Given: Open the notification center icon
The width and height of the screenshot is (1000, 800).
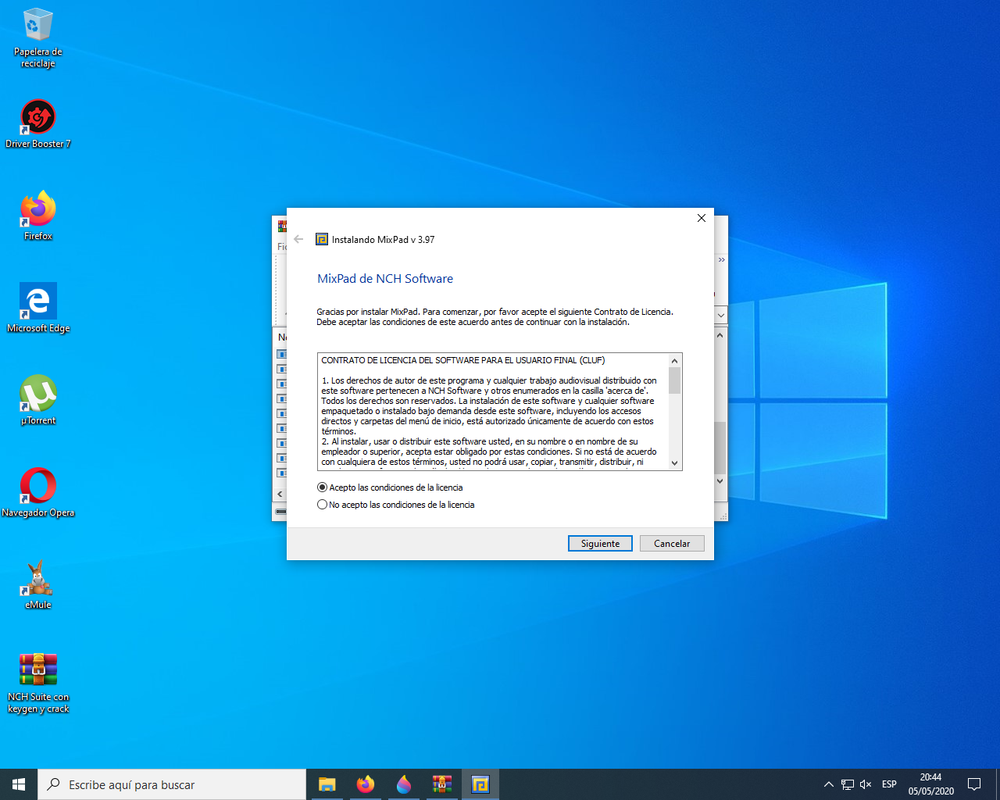Looking at the screenshot, I should 974,785.
